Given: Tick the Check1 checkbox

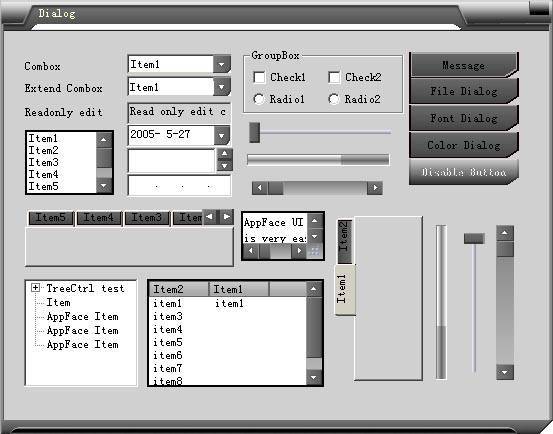Looking at the screenshot, I should (259, 77).
